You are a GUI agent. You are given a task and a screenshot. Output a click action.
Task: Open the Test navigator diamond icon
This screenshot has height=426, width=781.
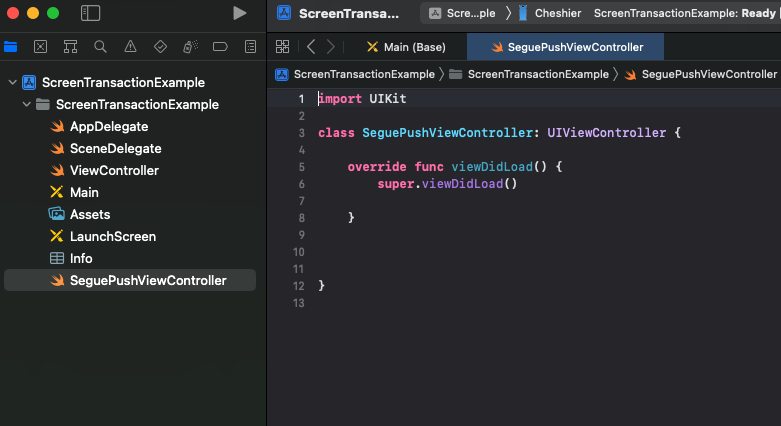tap(160, 47)
